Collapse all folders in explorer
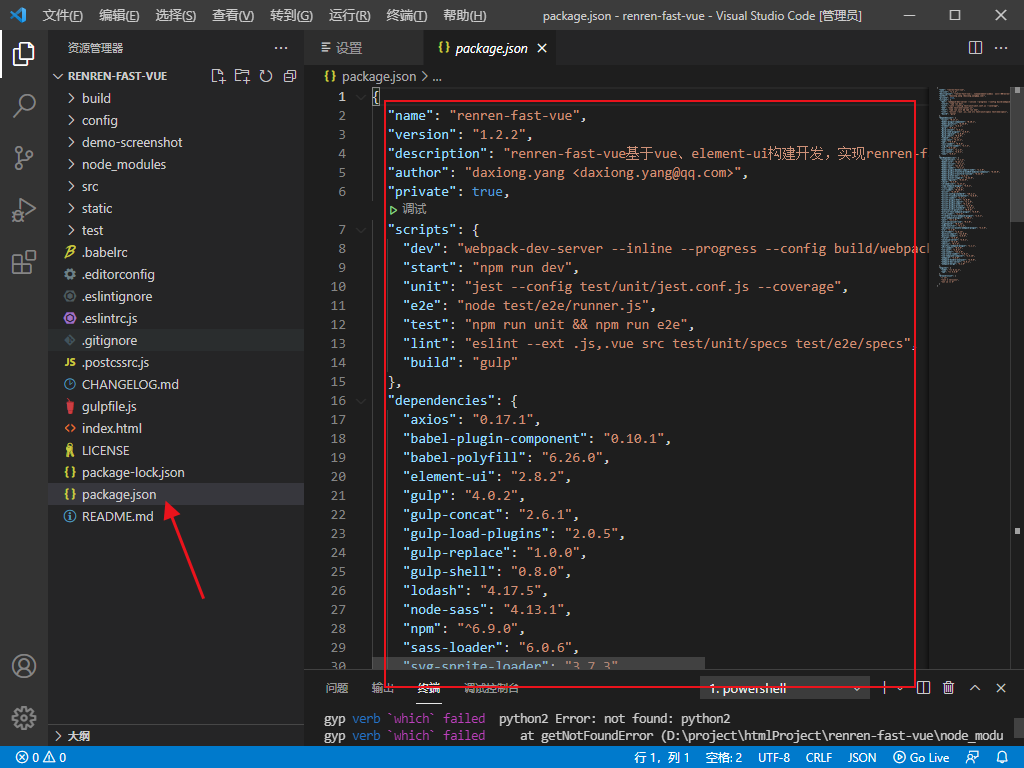 (290, 76)
